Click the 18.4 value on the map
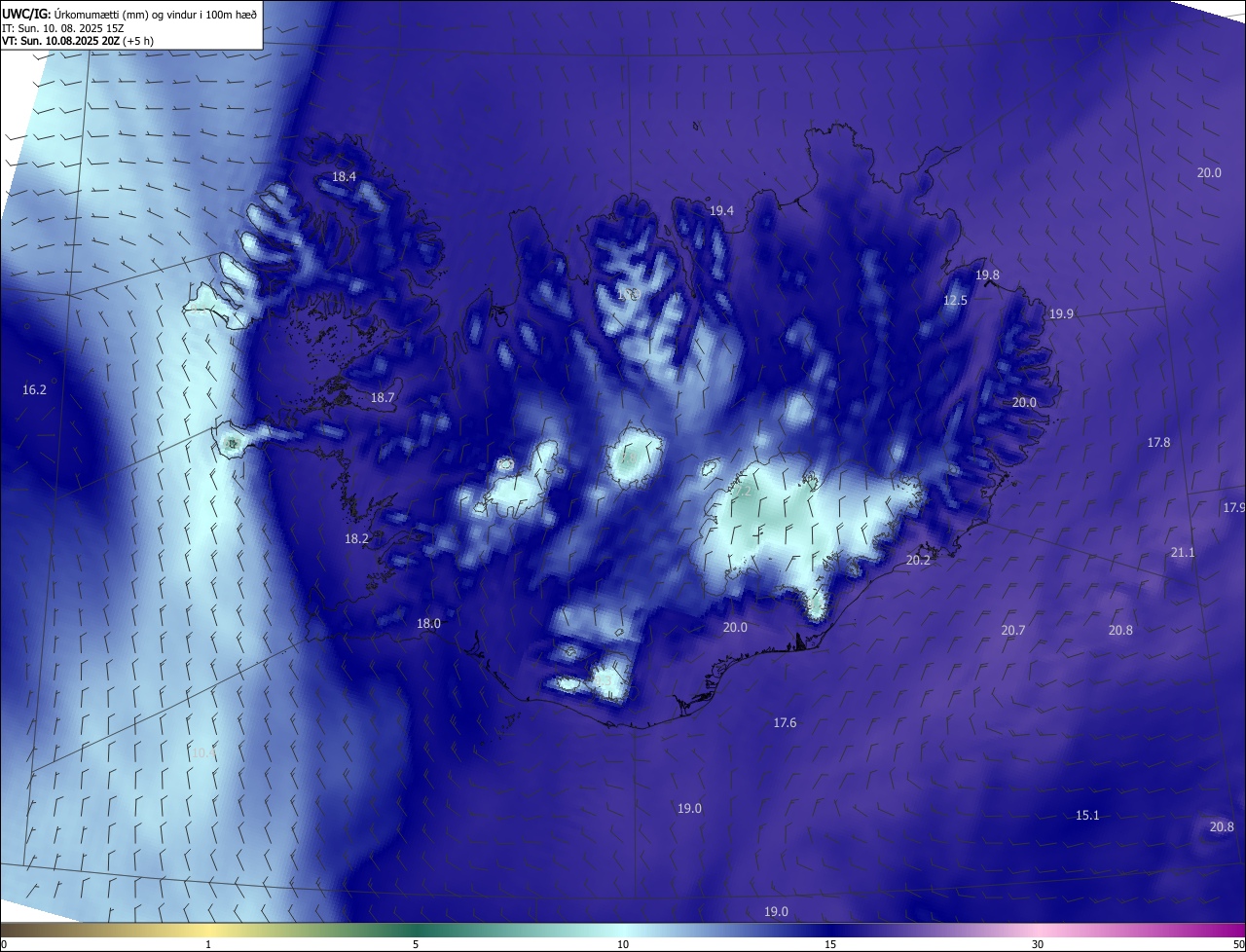Screen dimensions: 1246x952 pos(345,177)
